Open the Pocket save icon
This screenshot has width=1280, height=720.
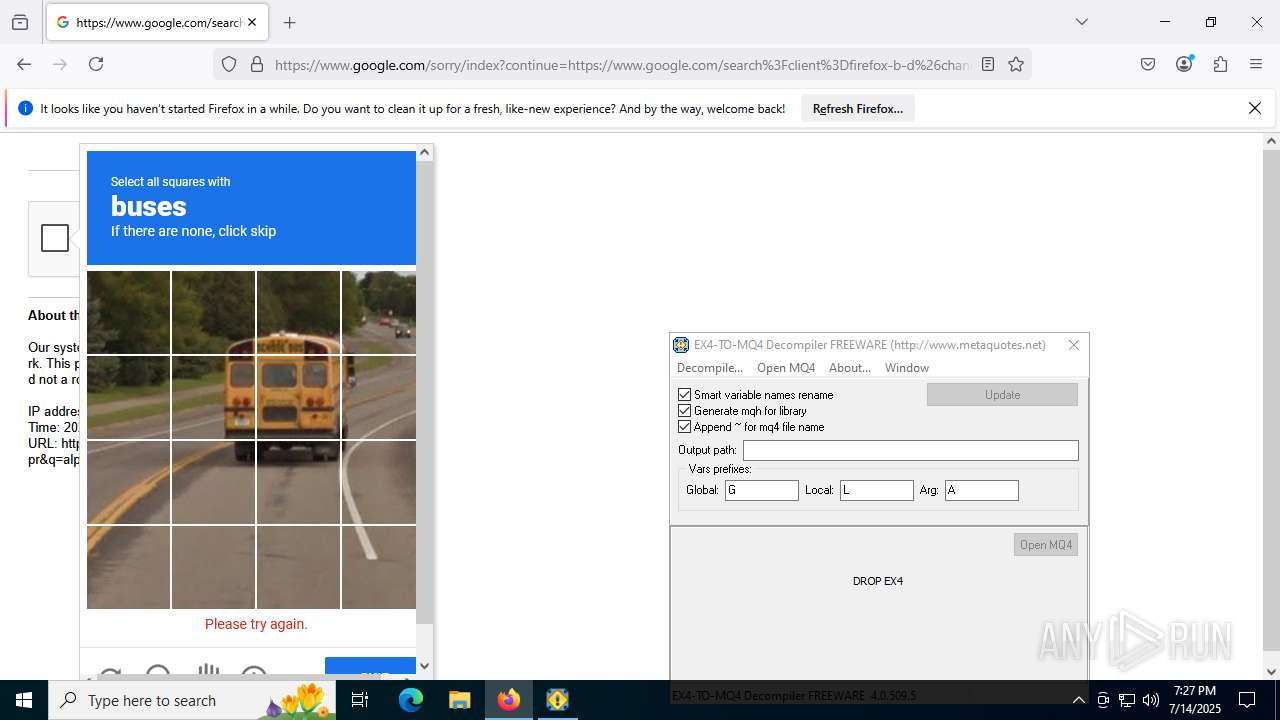(x=1148, y=64)
